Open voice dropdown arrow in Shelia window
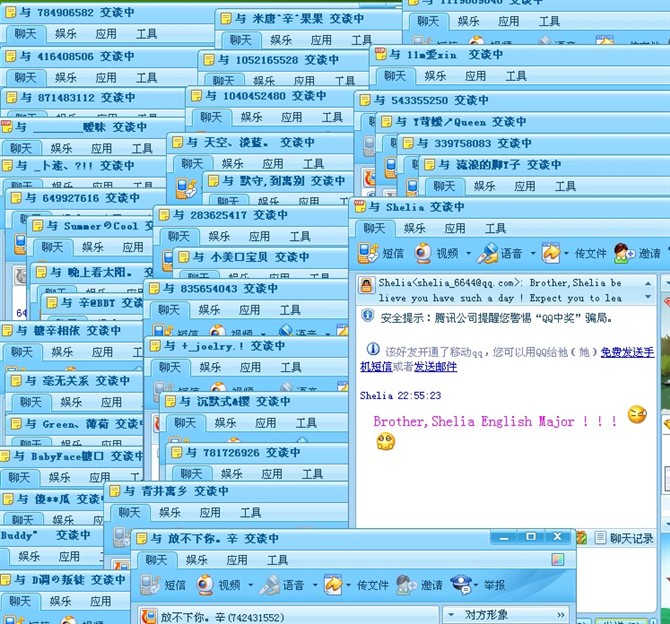The image size is (670, 624). coord(533,253)
